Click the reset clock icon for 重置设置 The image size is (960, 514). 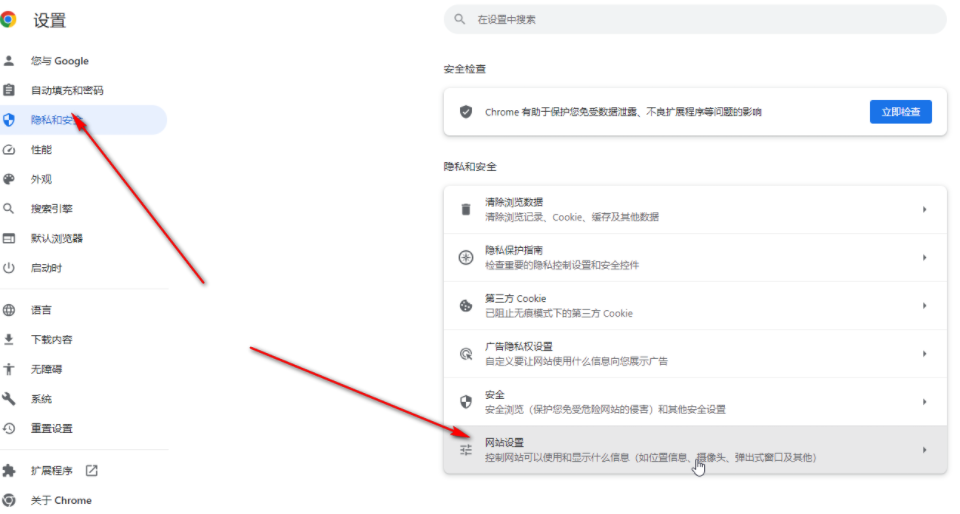coord(9,428)
